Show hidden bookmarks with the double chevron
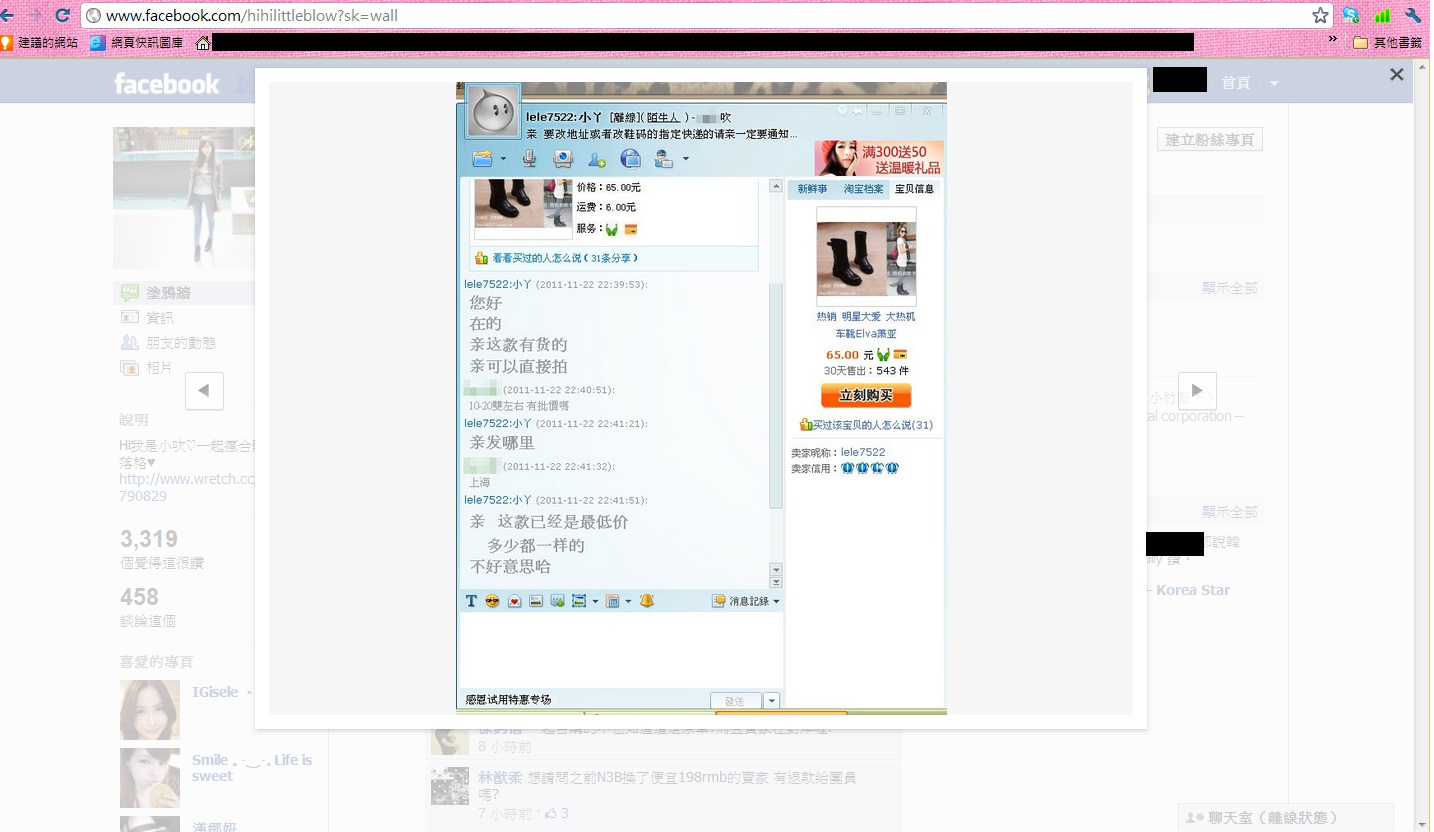The height and width of the screenshot is (832, 1434). (x=1333, y=40)
